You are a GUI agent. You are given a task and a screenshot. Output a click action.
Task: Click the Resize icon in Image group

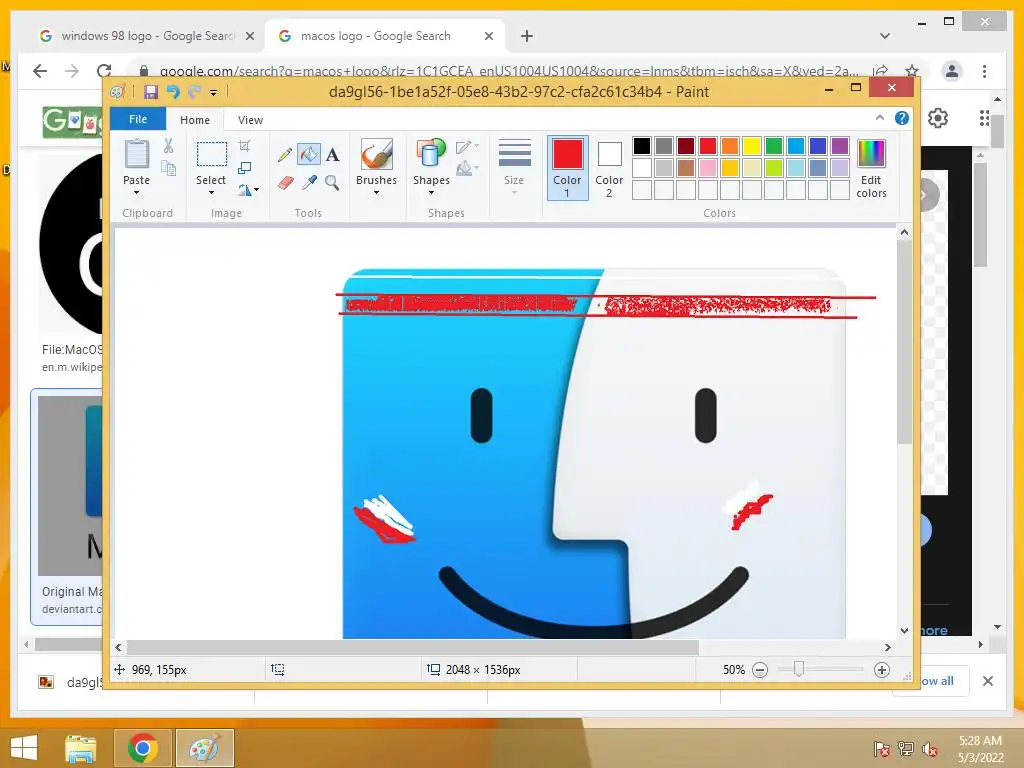[x=244, y=168]
